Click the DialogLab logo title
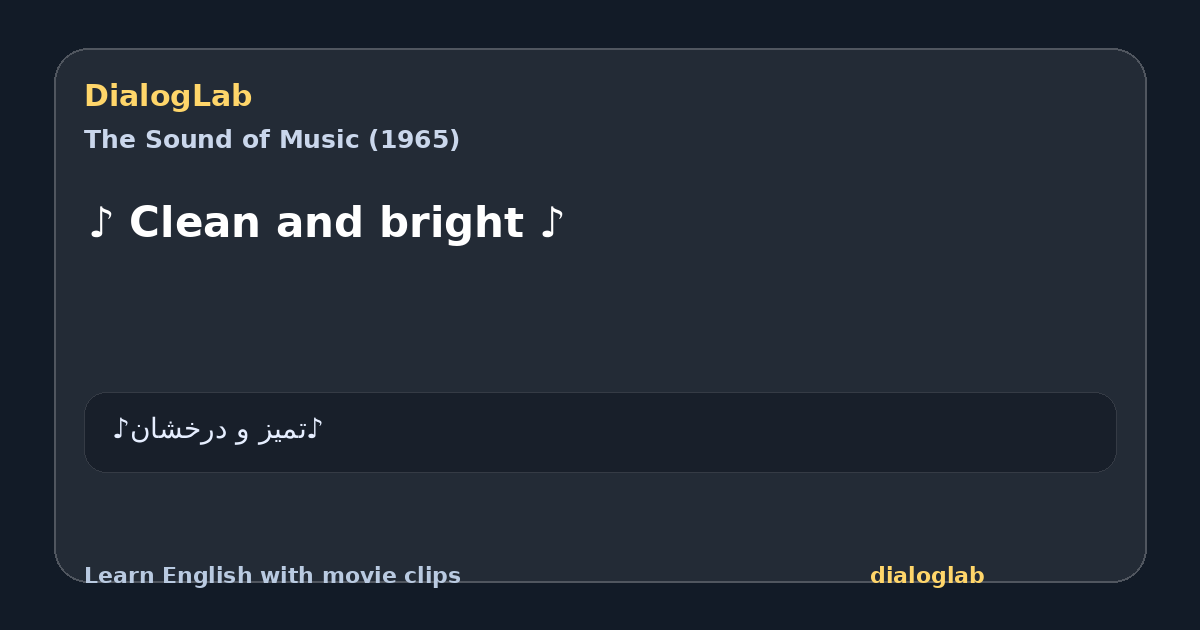 (x=168, y=97)
